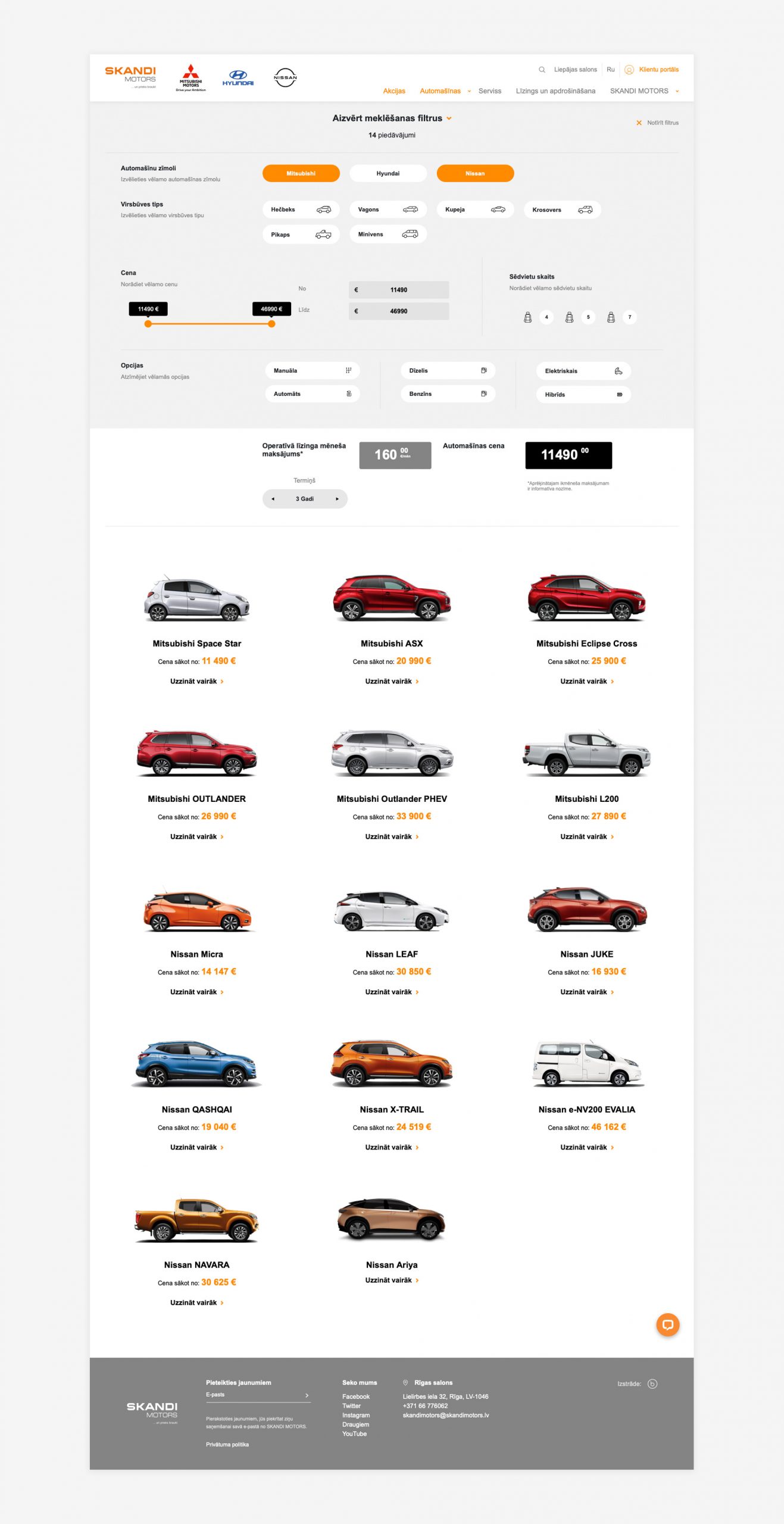The width and height of the screenshot is (784, 1524).
Task: Open the Facebook footer link
Action: click(356, 1397)
